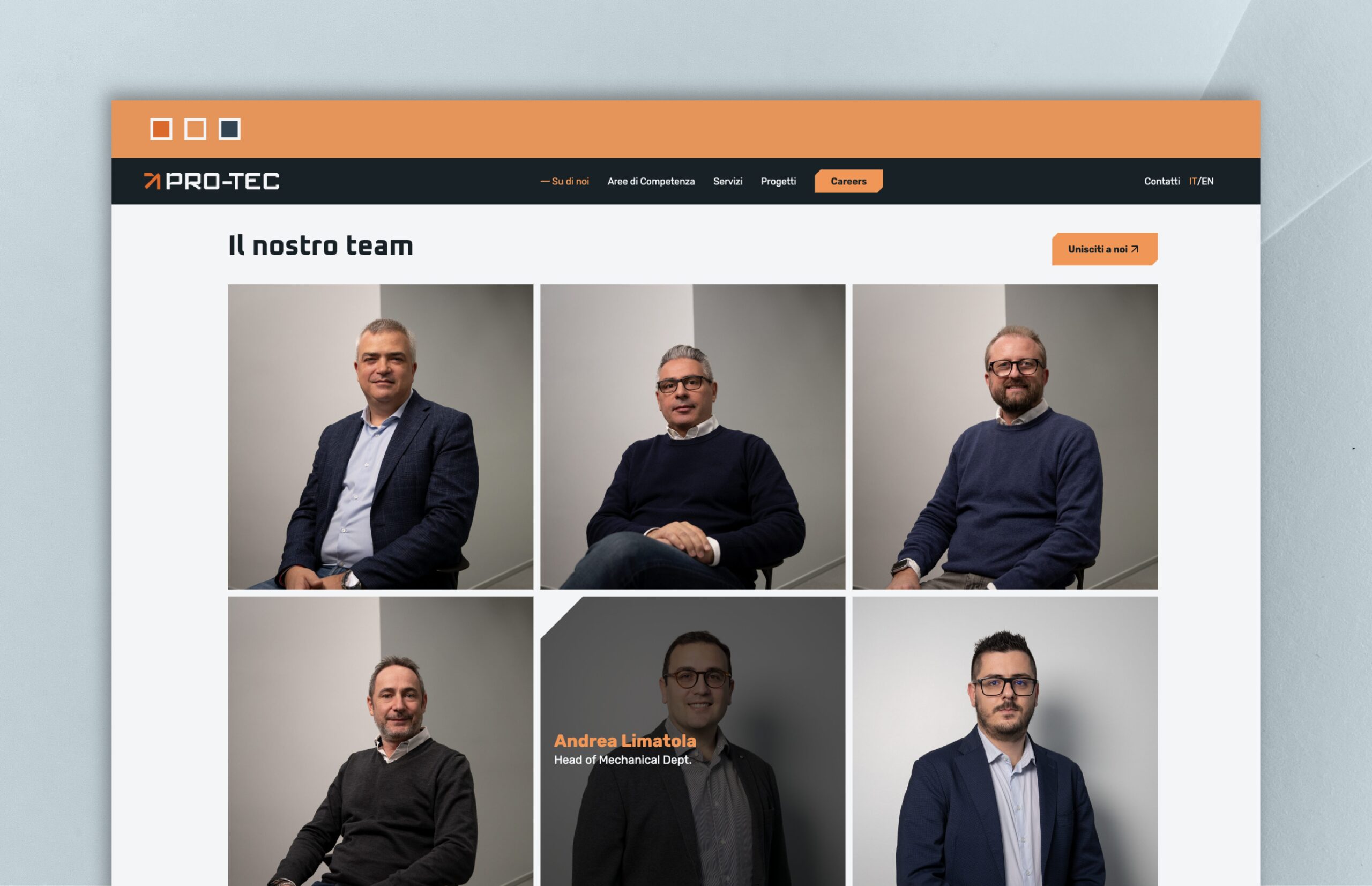Click the dark blue square window control

(229, 130)
